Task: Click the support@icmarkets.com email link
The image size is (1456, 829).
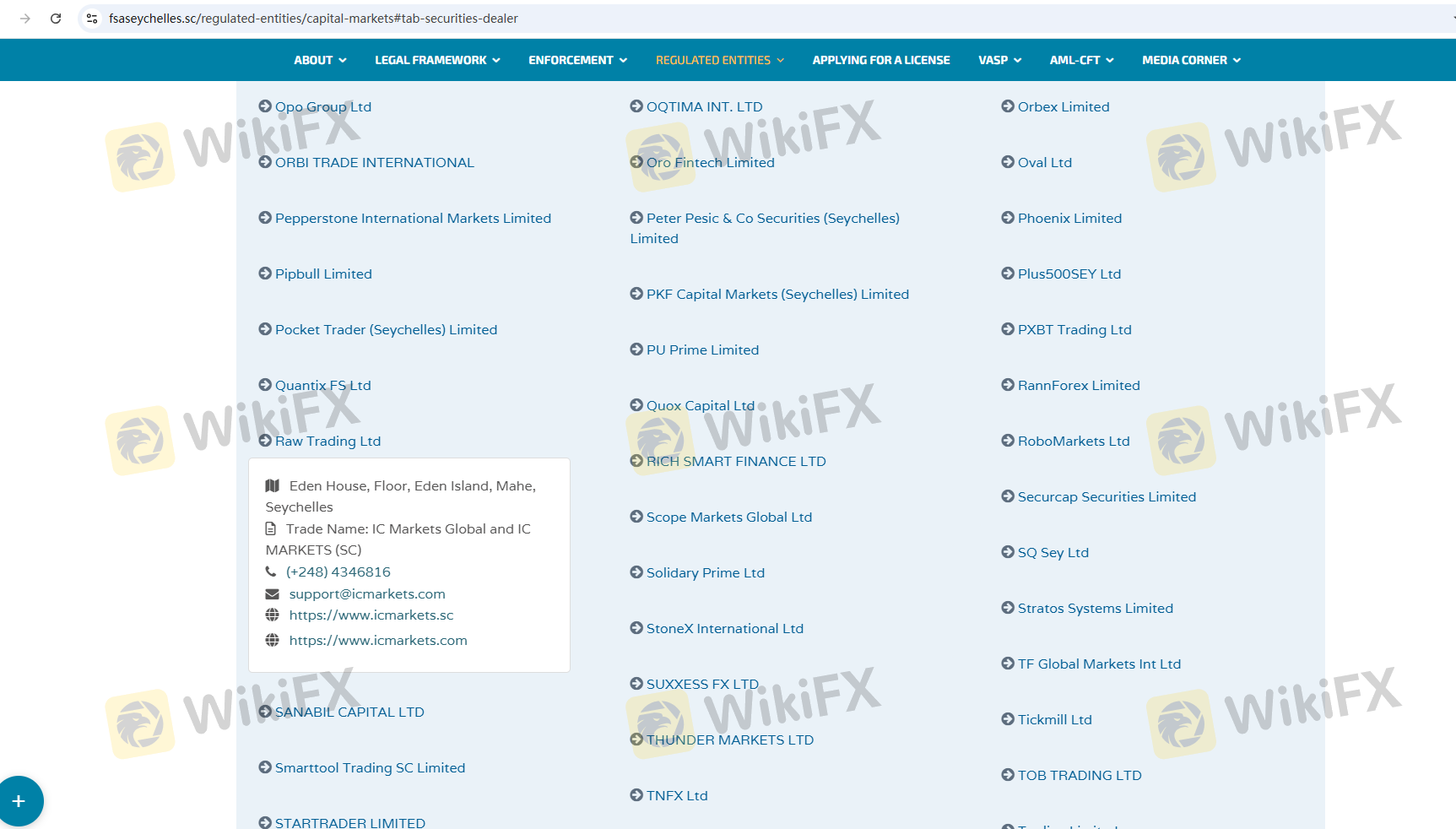Action: [367, 594]
